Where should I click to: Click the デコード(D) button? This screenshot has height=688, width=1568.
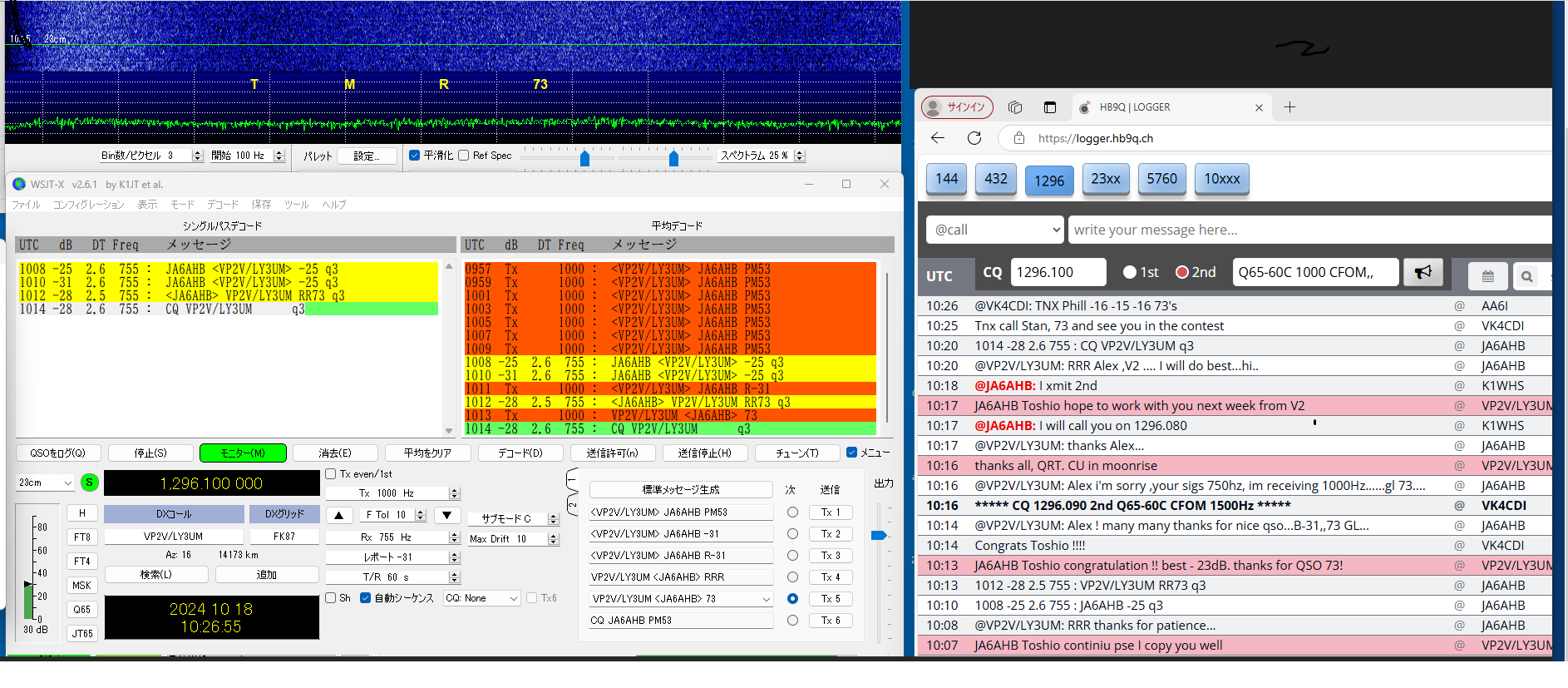520,453
